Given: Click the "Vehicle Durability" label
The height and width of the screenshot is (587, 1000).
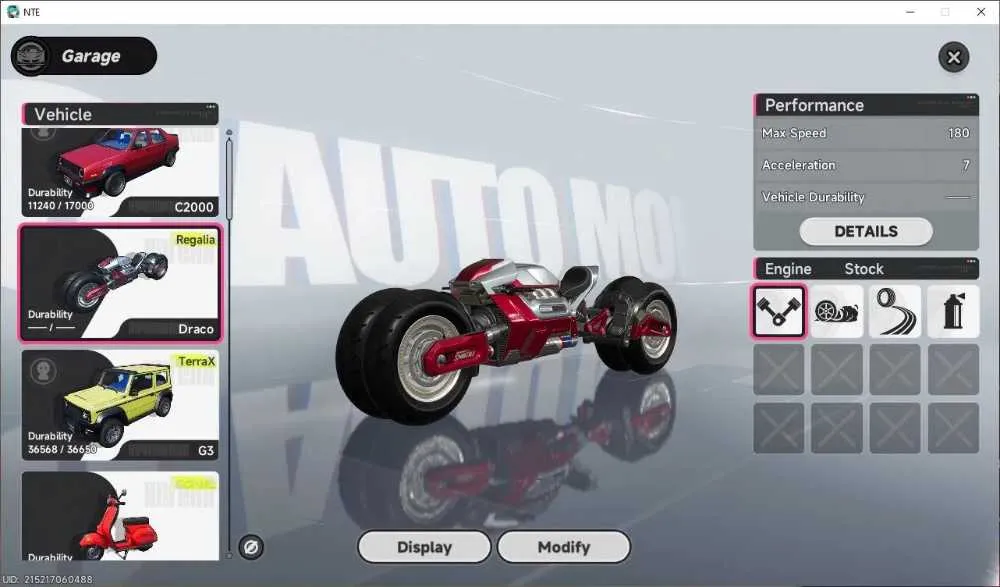Looking at the screenshot, I should (813, 197).
